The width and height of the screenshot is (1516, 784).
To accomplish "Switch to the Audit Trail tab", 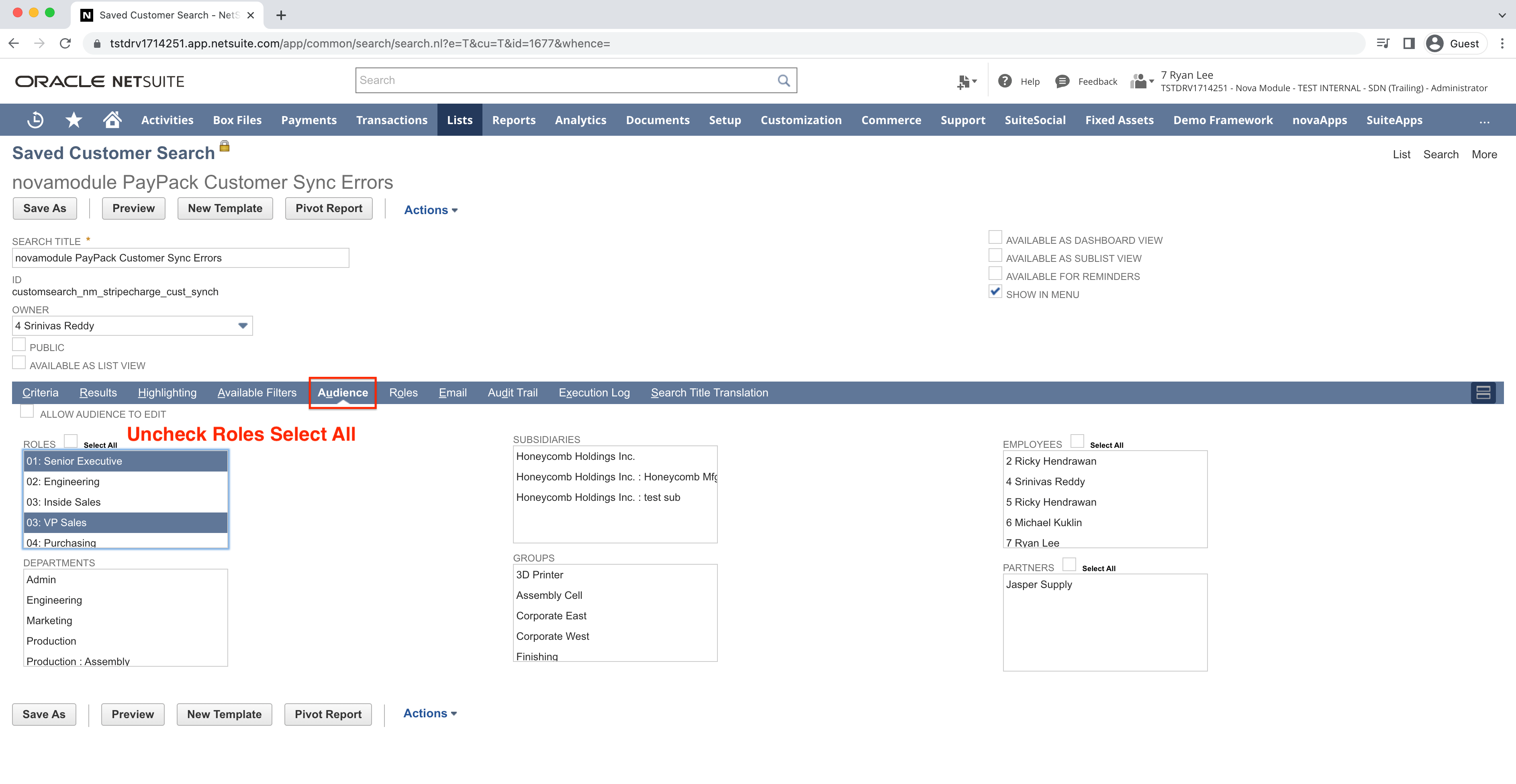I will tap(512, 392).
